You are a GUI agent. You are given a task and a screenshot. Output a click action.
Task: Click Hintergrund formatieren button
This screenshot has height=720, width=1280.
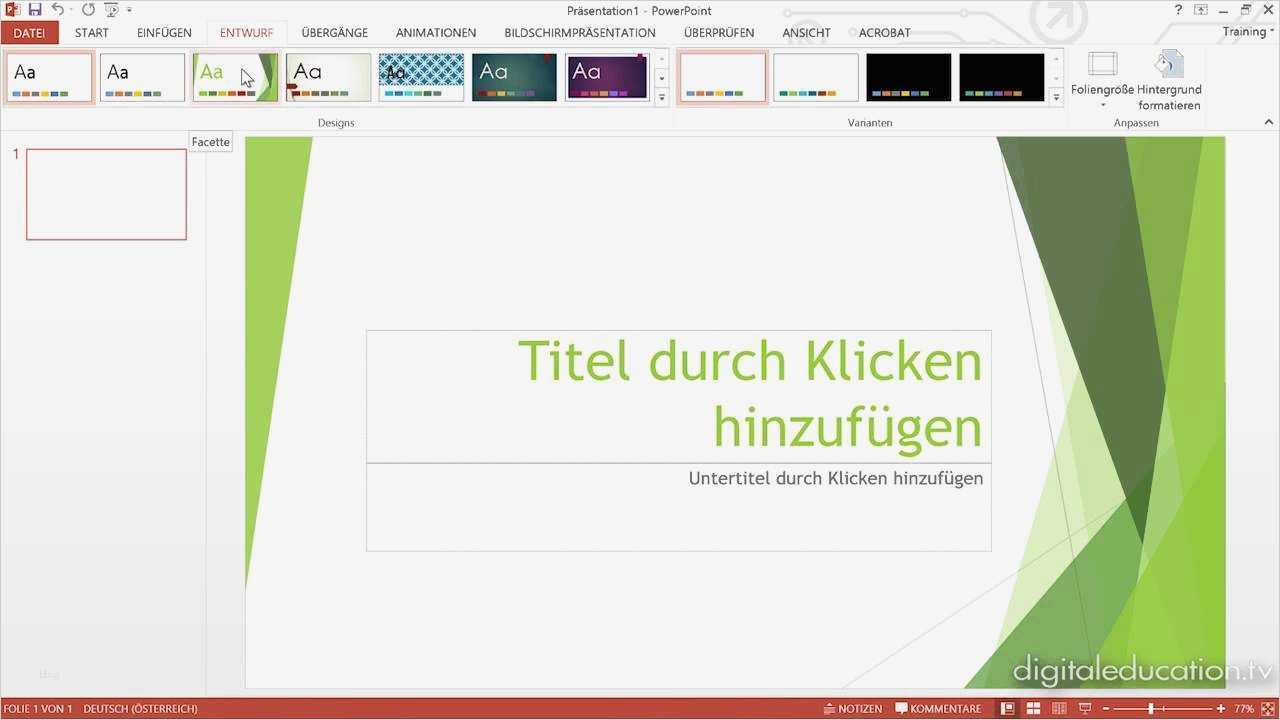pyautogui.click(x=1168, y=80)
